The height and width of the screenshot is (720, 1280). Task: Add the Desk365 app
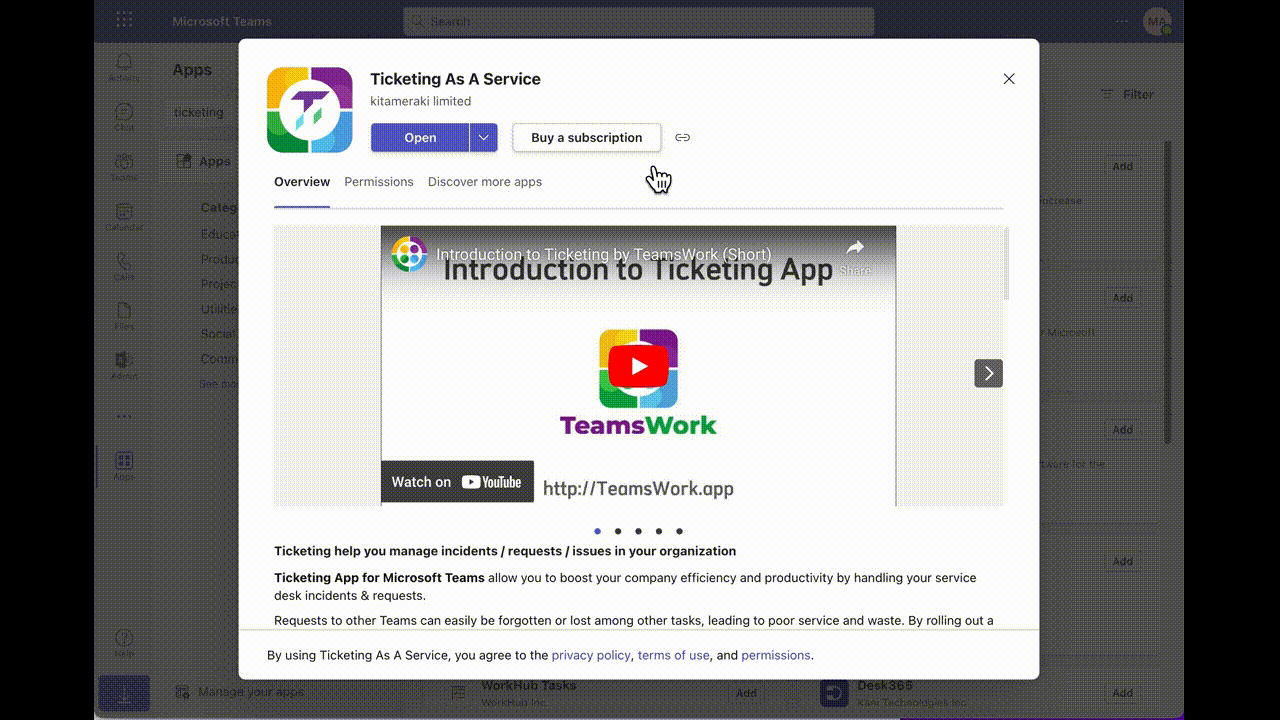[x=1123, y=693]
